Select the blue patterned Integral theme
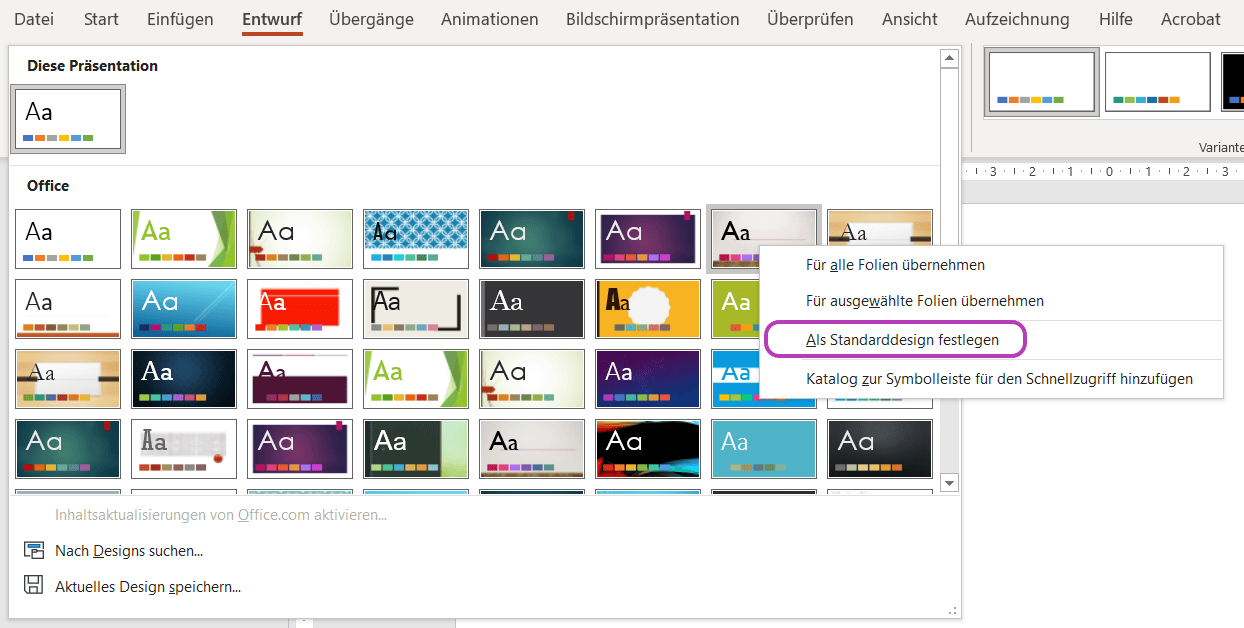 416,239
